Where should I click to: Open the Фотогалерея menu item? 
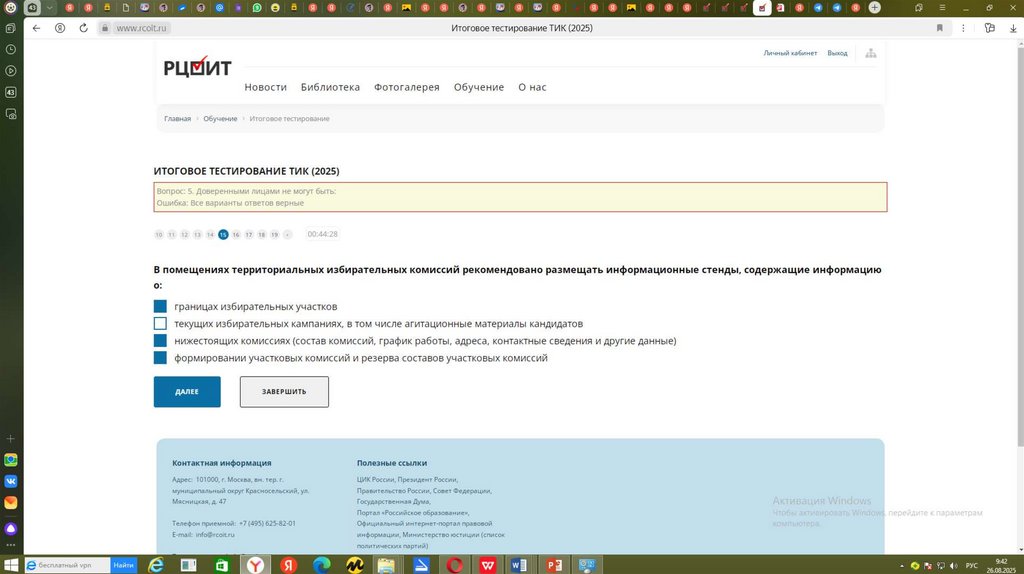[x=406, y=87]
